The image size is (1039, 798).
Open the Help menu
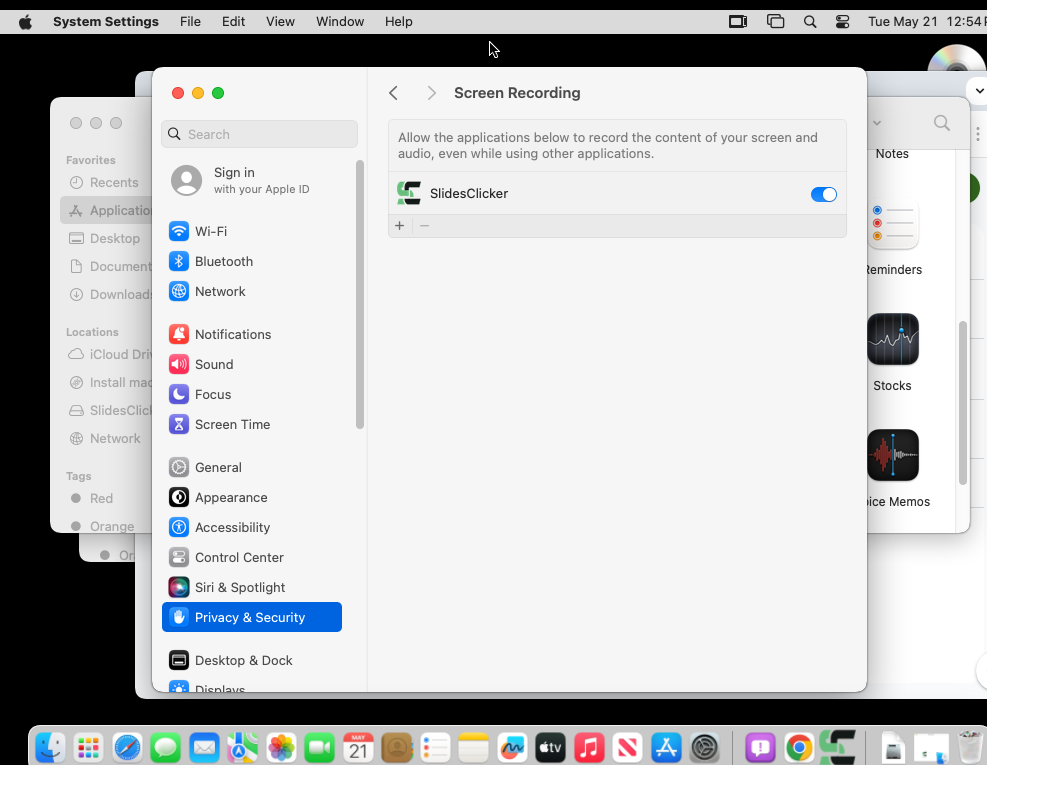click(x=399, y=22)
